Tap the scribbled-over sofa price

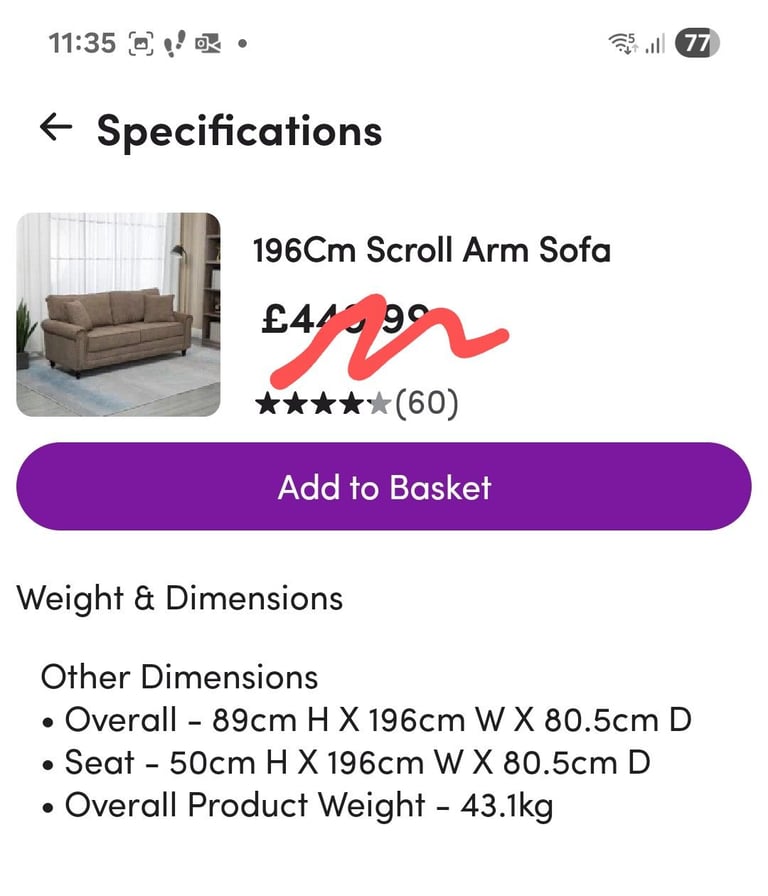pyautogui.click(x=345, y=319)
